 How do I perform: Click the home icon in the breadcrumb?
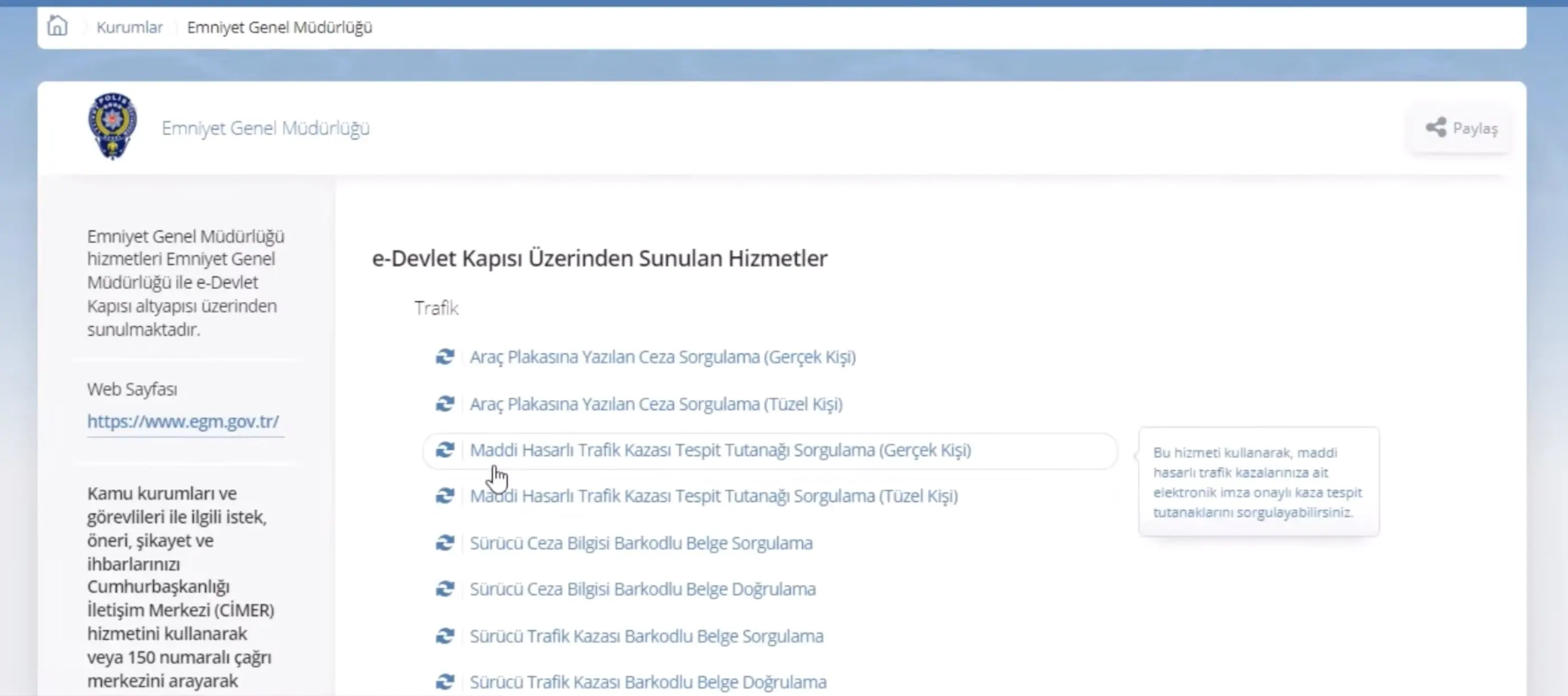click(x=57, y=27)
